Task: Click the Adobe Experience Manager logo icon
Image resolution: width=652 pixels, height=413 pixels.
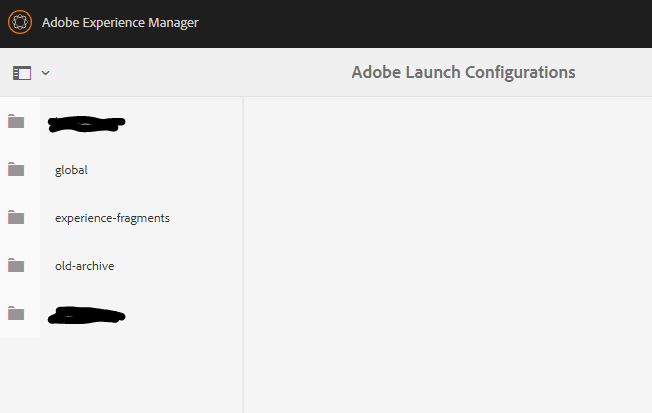Action: [20, 22]
